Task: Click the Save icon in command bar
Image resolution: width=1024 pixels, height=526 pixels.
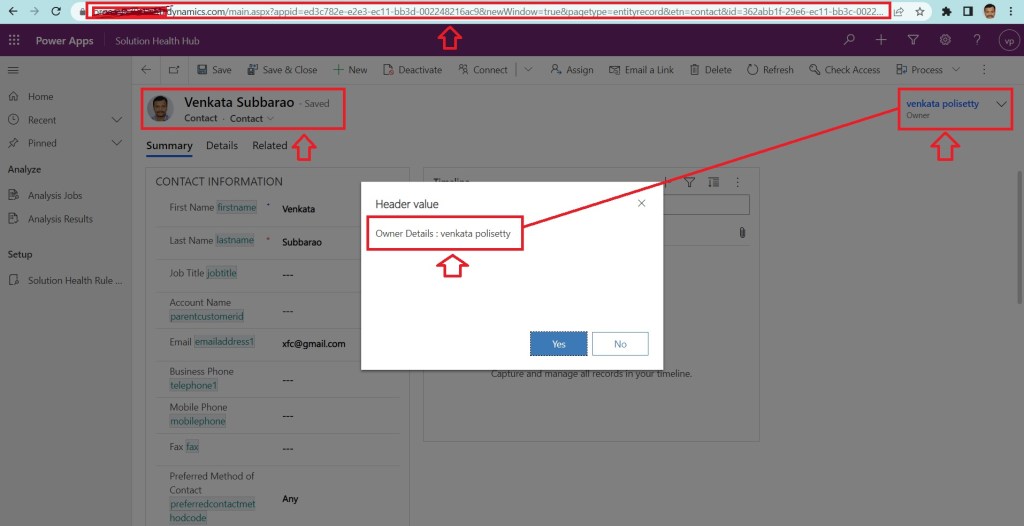Action: pyautogui.click(x=203, y=70)
